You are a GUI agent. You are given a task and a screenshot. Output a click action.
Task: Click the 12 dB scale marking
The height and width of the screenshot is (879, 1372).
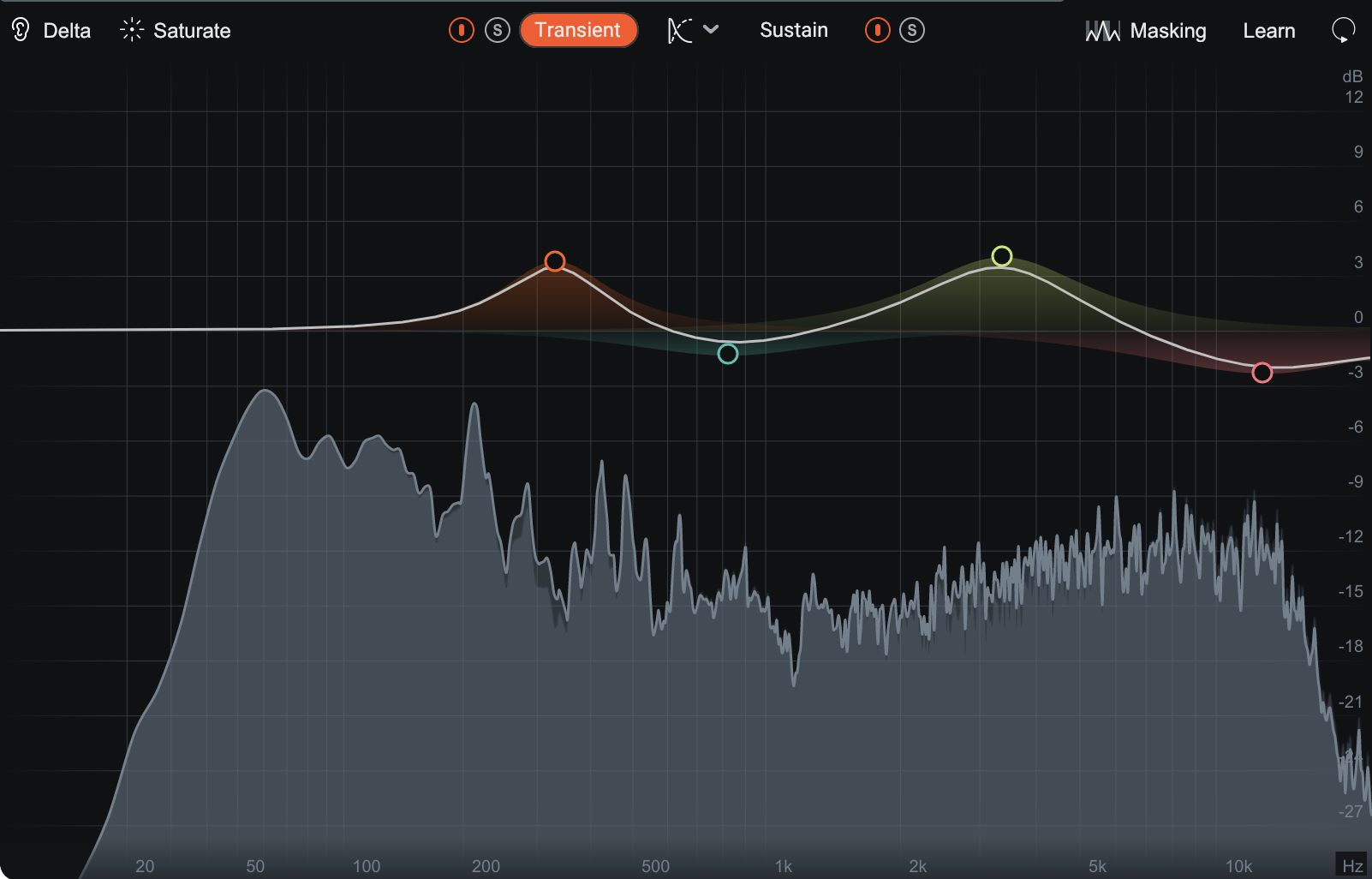tap(1354, 97)
